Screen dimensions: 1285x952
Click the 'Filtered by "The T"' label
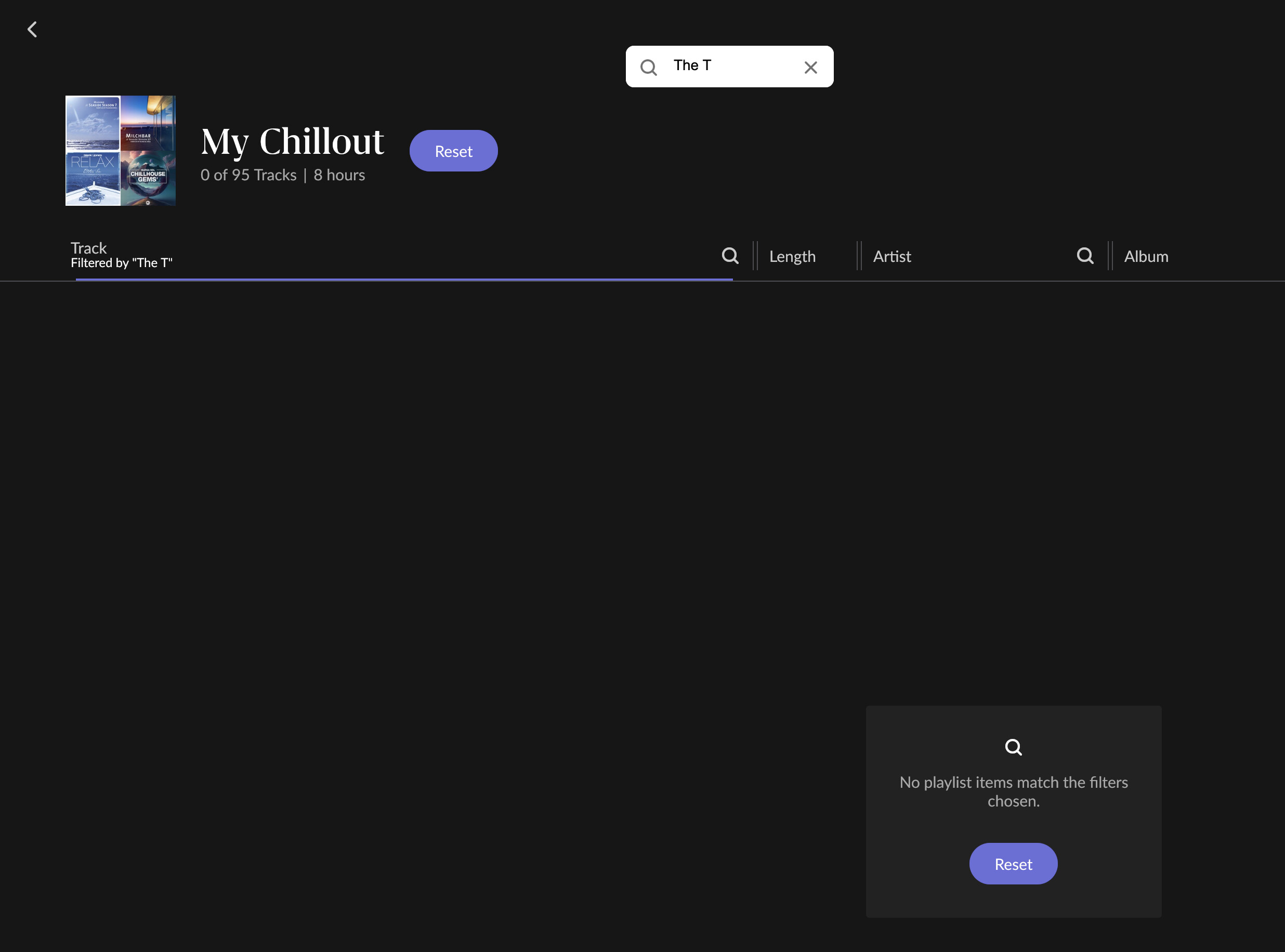click(x=122, y=263)
